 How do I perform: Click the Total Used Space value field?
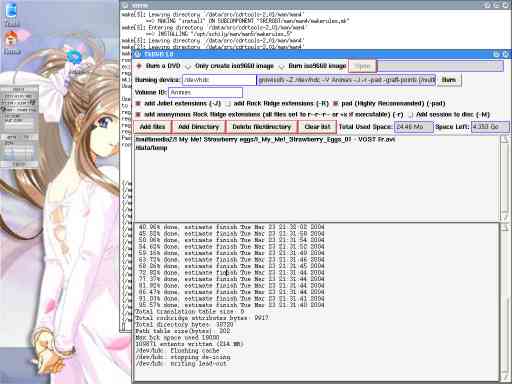(414, 127)
